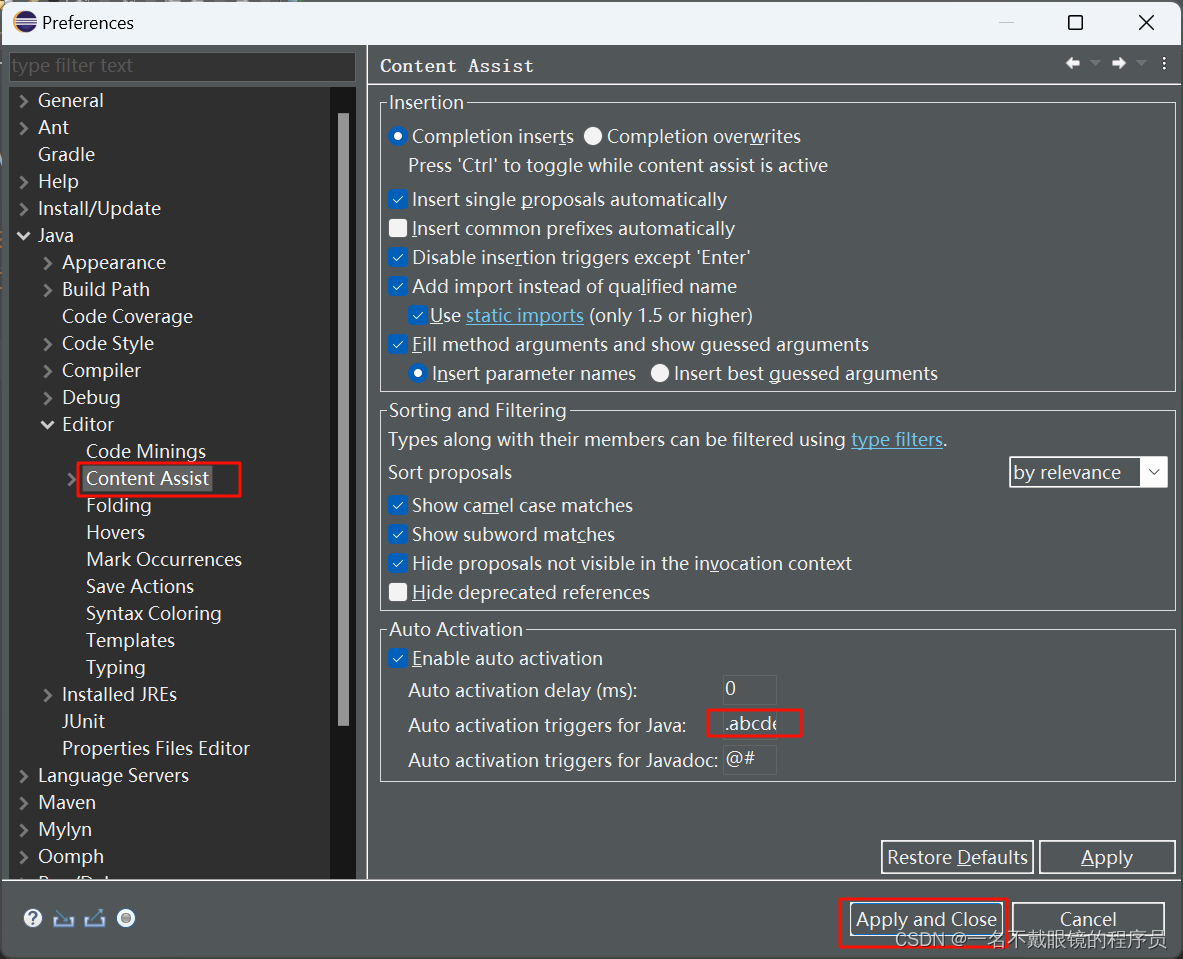Click Restore Defaults button
This screenshot has width=1183, height=959.
[957, 857]
